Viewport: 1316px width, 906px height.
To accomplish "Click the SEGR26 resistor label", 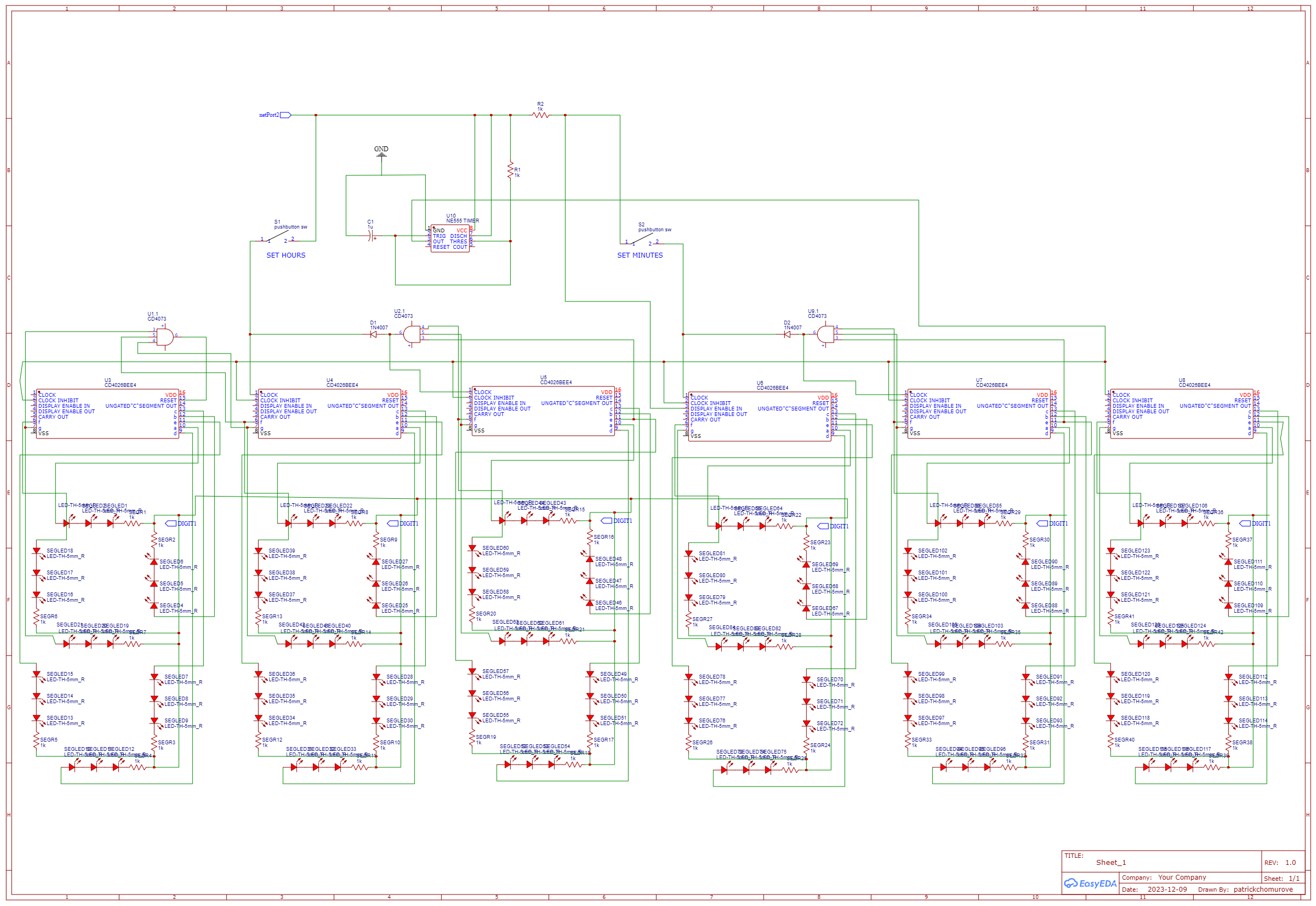I will (702, 743).
